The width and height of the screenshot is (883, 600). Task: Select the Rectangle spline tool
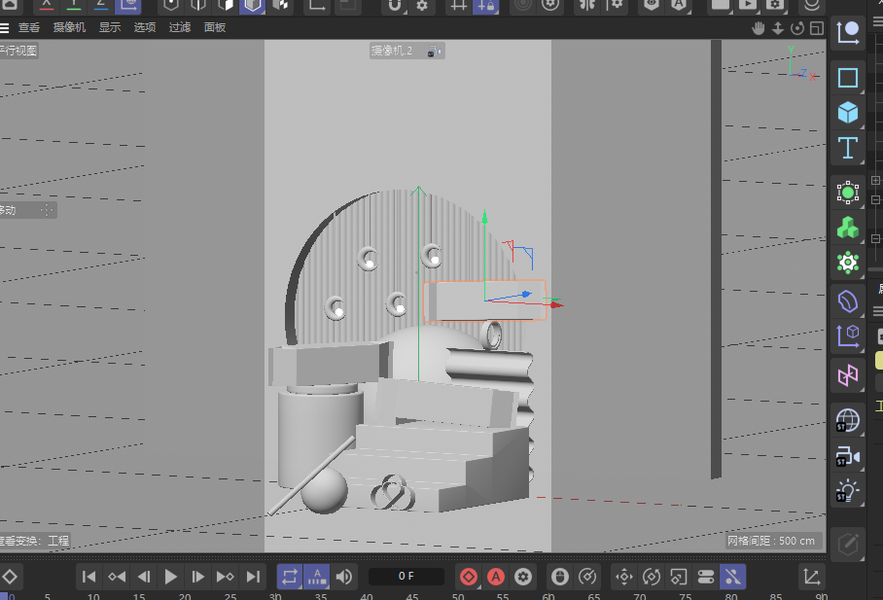tap(848, 77)
